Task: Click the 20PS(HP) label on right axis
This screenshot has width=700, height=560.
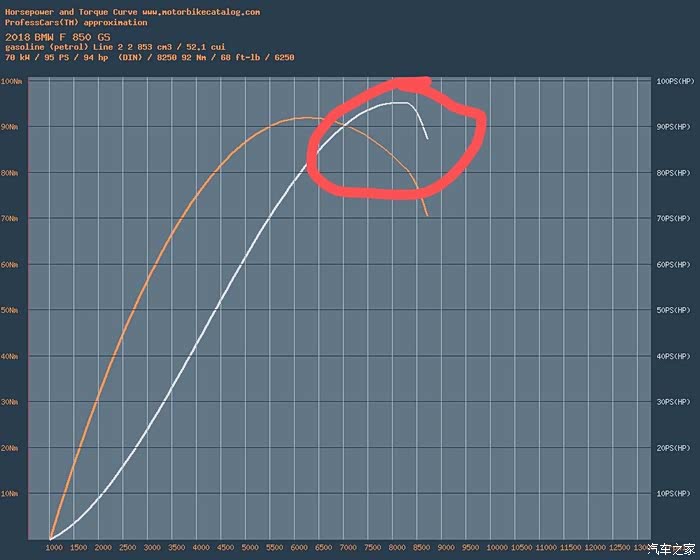Action: pos(673,448)
